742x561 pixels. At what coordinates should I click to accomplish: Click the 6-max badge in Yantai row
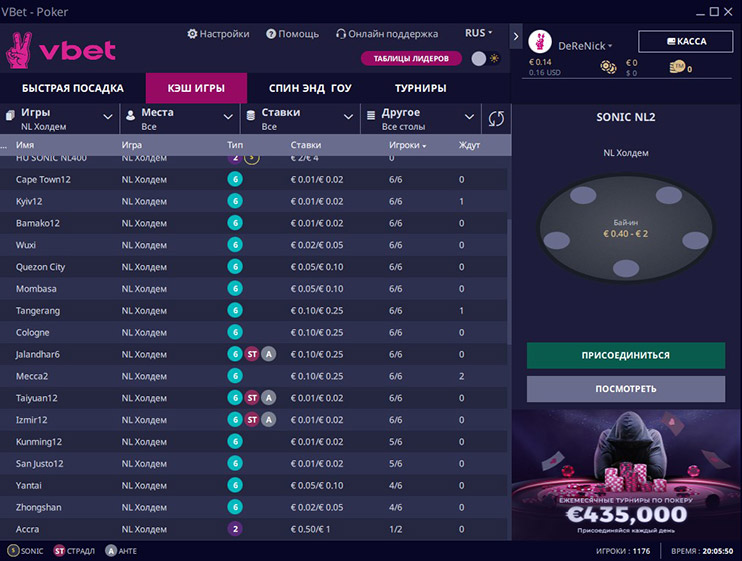235,485
